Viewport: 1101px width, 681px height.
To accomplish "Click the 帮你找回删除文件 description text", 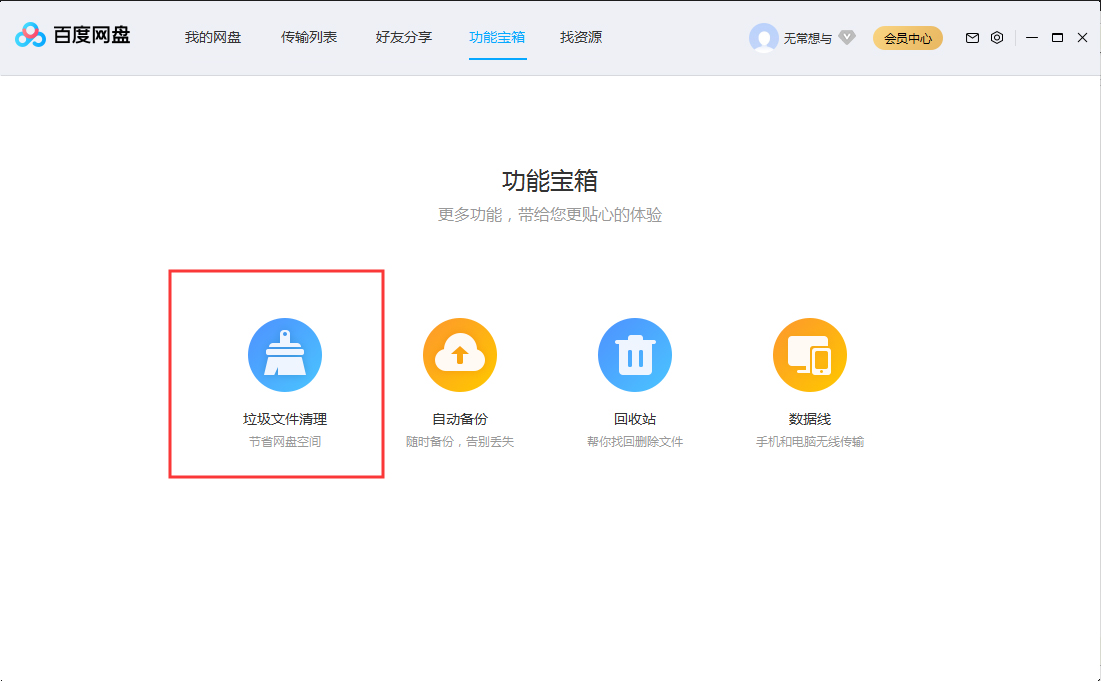I will pos(635,441).
